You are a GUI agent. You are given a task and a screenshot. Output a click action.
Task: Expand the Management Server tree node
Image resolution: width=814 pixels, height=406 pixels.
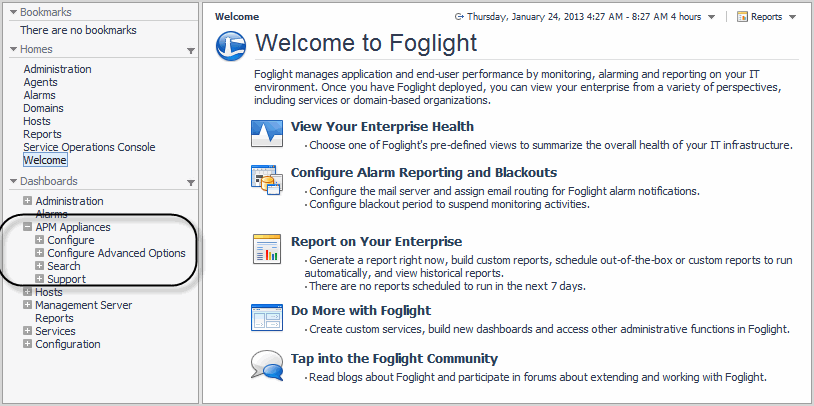click(x=27, y=305)
